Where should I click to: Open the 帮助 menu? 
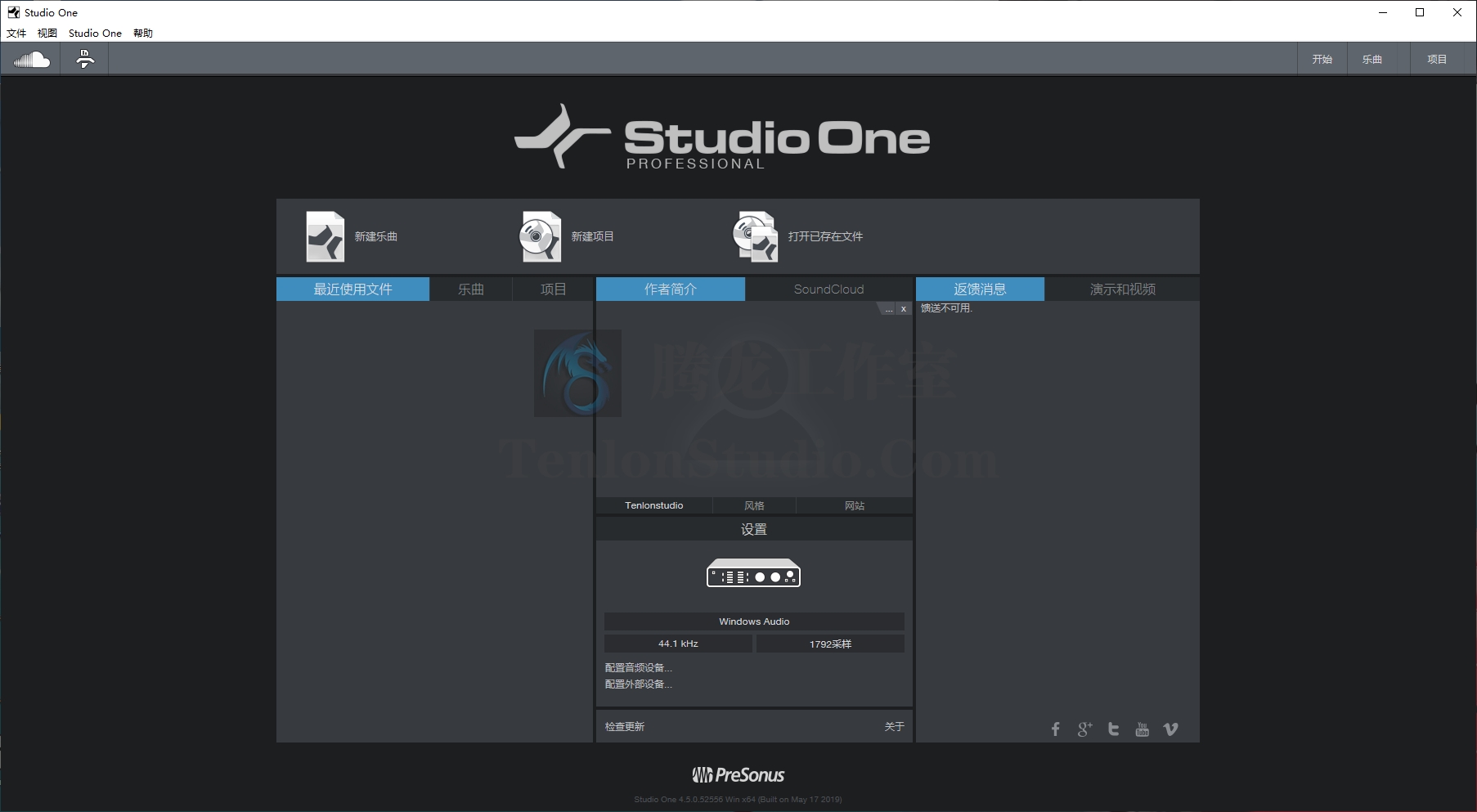143,34
